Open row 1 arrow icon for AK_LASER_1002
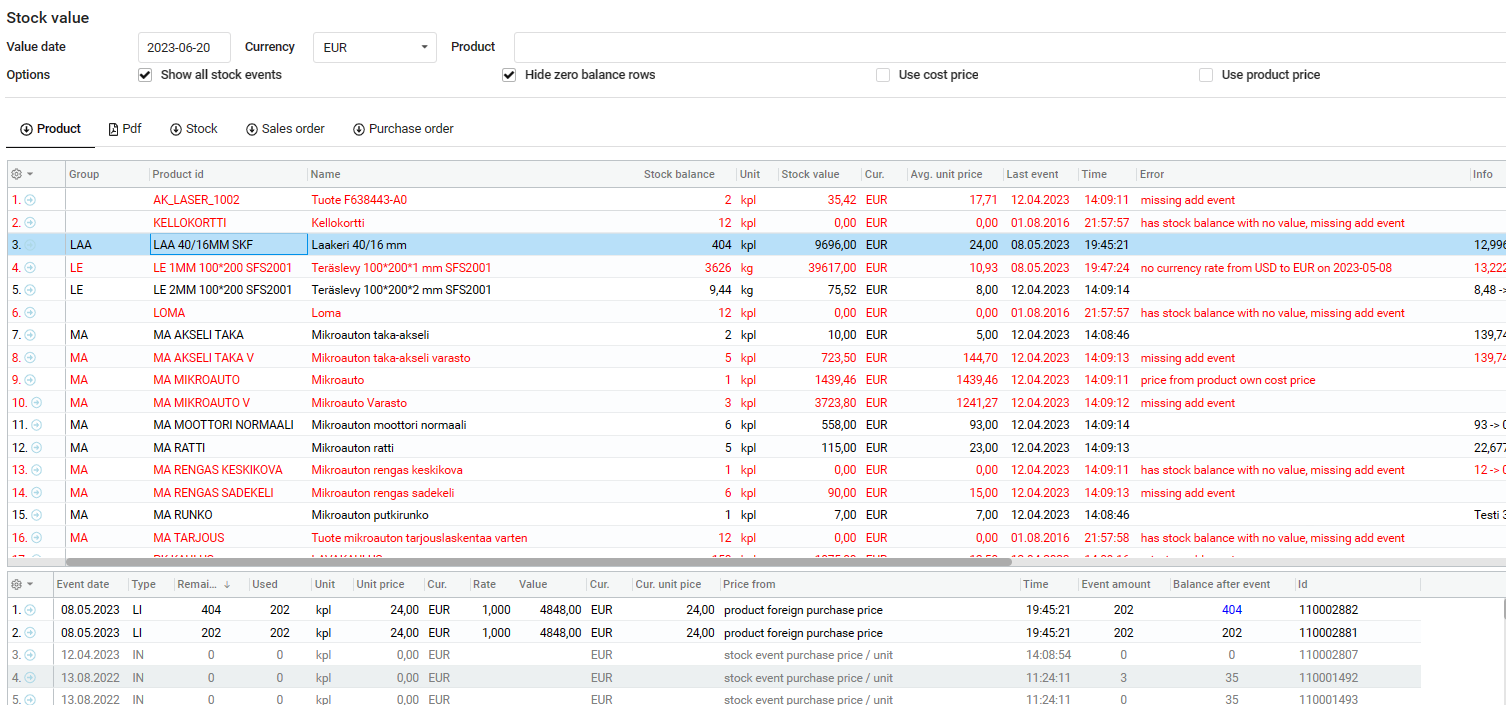This screenshot has height=705, width=1506. click(x=30, y=200)
